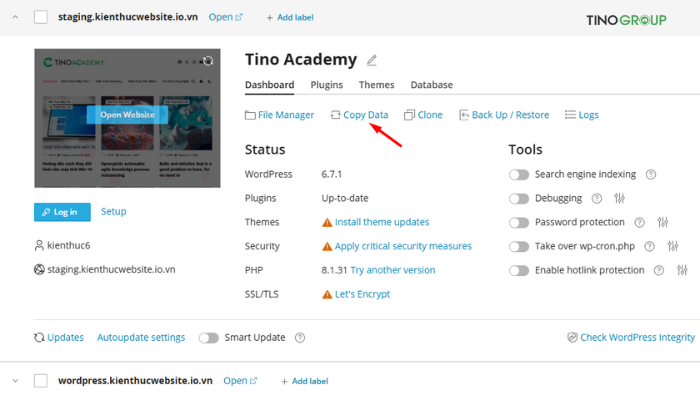The height and width of the screenshot is (400, 700).
Task: Turn on the Debugging switch
Action: (519, 199)
